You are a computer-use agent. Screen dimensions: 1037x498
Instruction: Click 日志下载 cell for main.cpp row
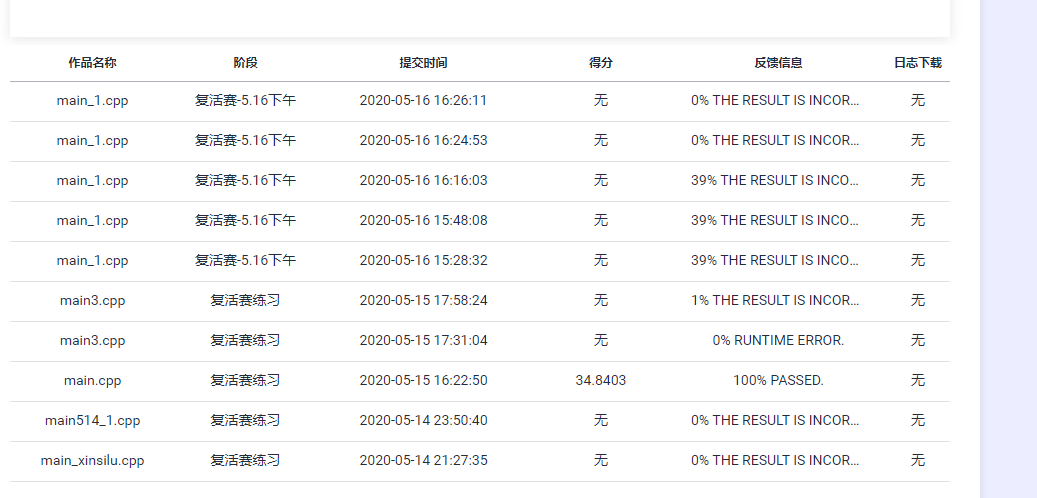(917, 380)
